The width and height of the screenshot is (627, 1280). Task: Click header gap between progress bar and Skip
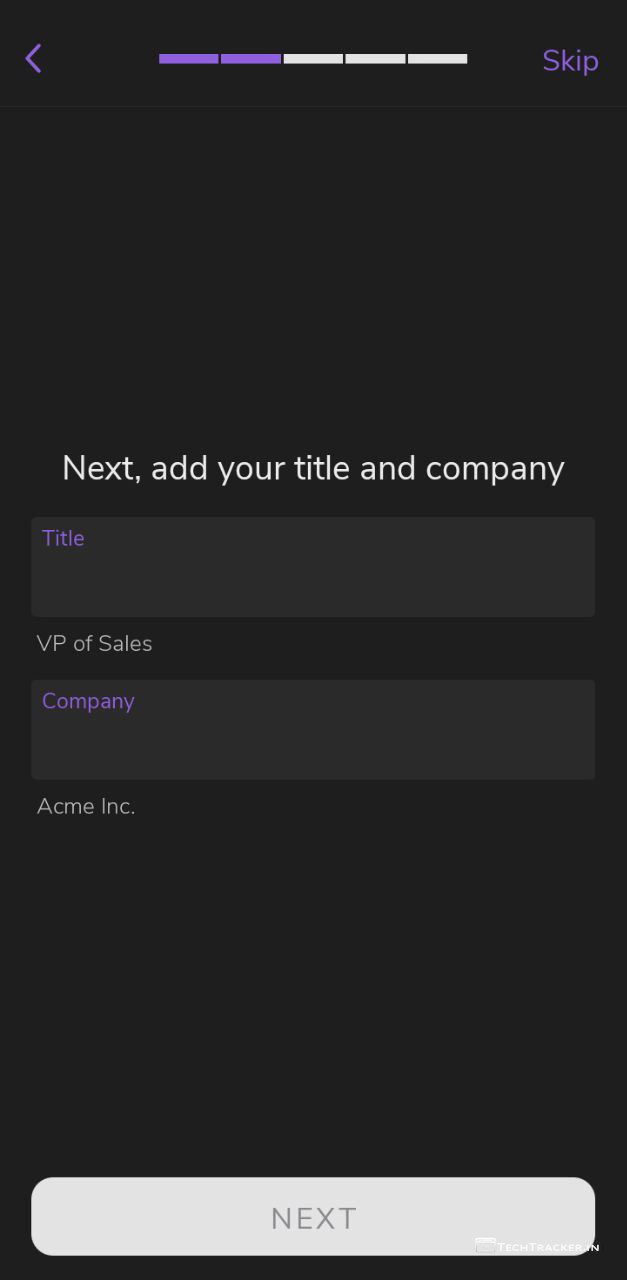coord(504,59)
